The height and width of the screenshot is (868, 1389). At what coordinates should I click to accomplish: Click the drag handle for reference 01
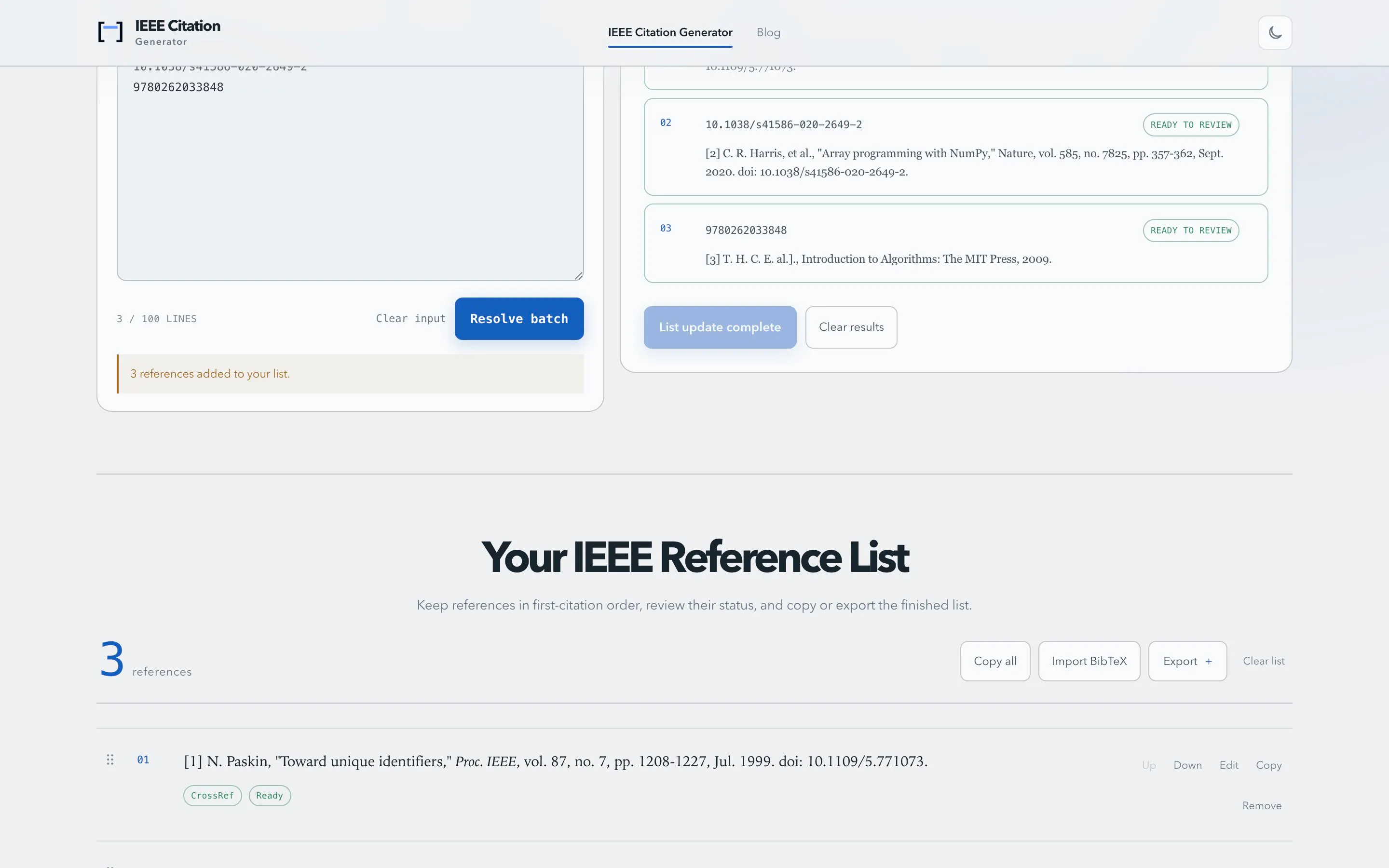tap(110, 760)
